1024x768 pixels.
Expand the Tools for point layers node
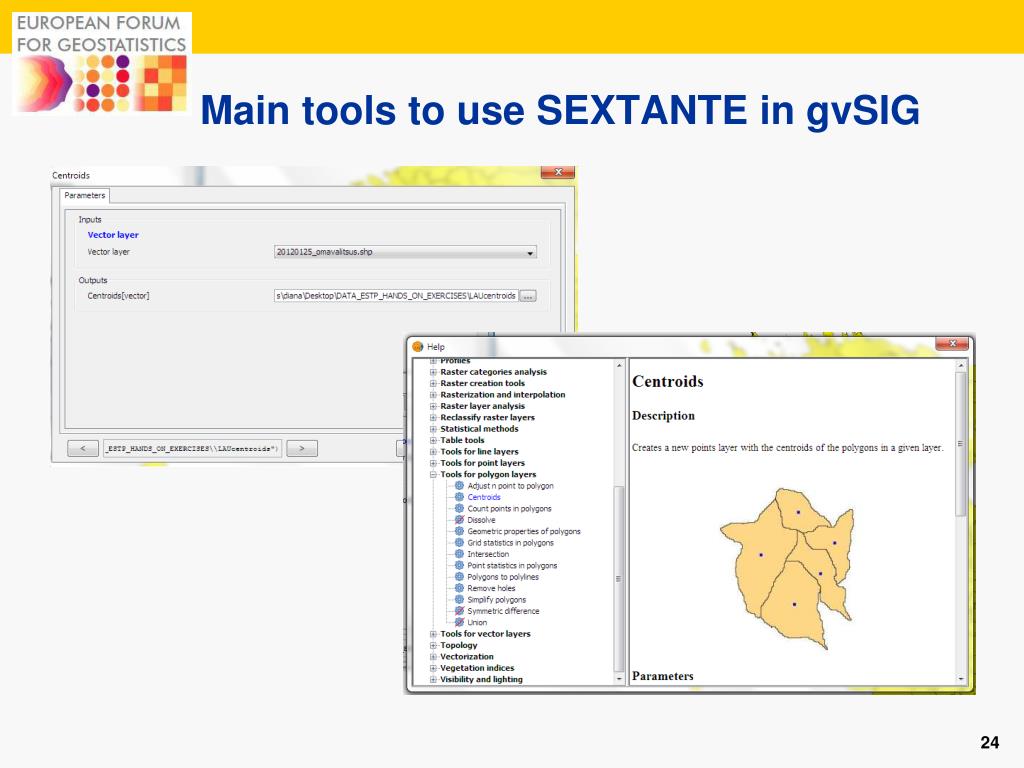[x=433, y=463]
